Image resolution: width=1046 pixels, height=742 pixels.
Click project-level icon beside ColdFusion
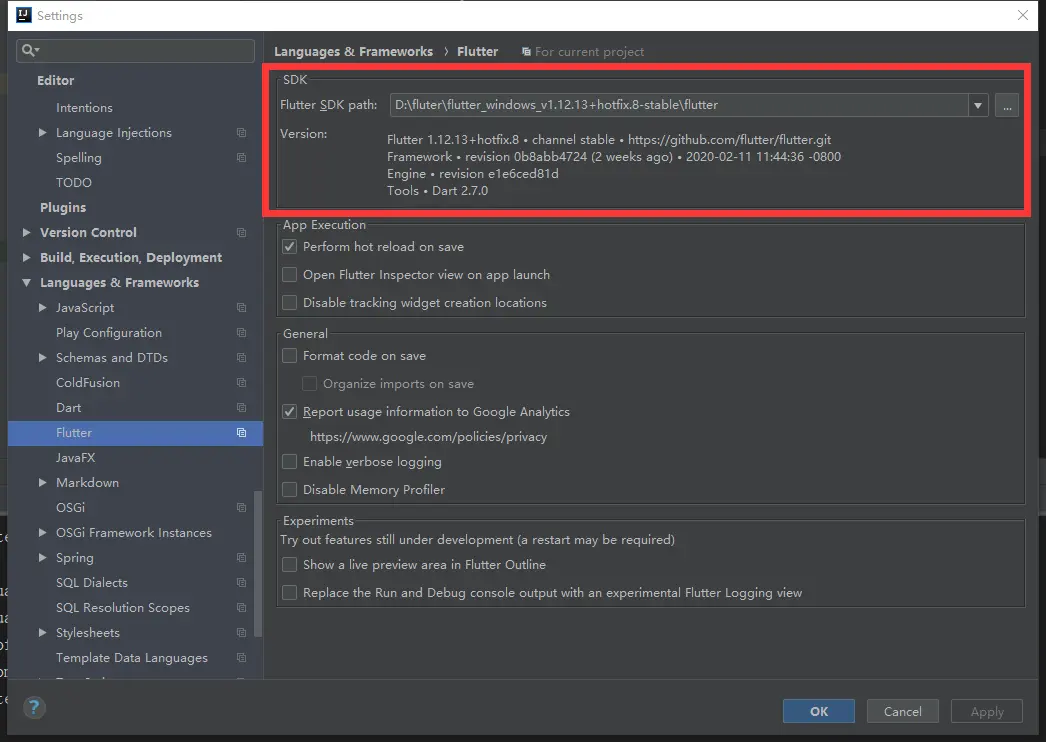(241, 382)
